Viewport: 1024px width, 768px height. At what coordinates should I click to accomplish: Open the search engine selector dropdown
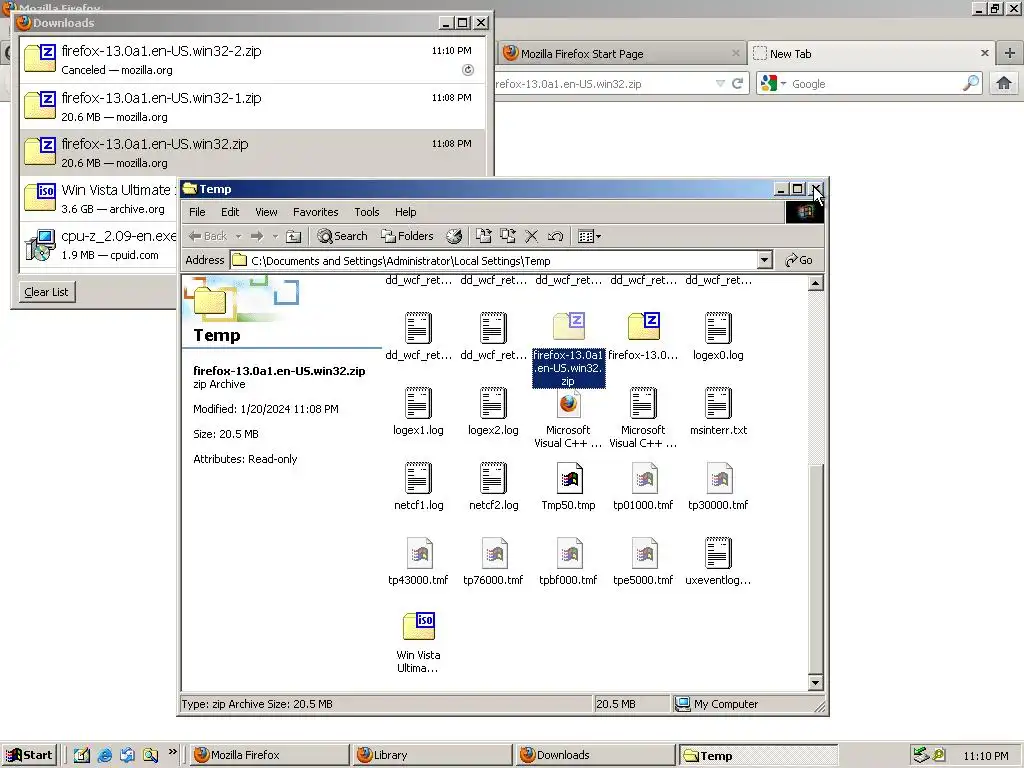(773, 84)
